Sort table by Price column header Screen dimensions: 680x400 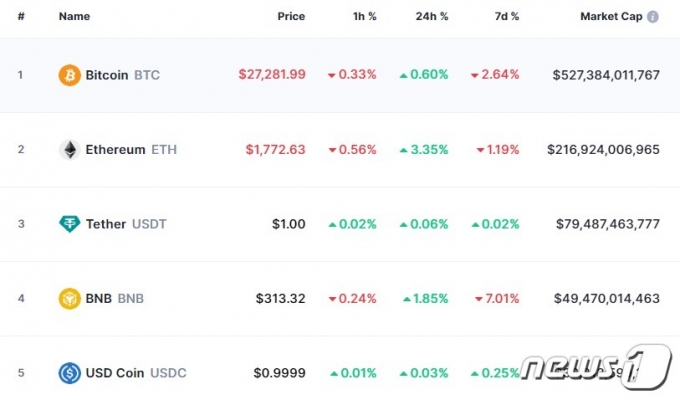pyautogui.click(x=291, y=16)
